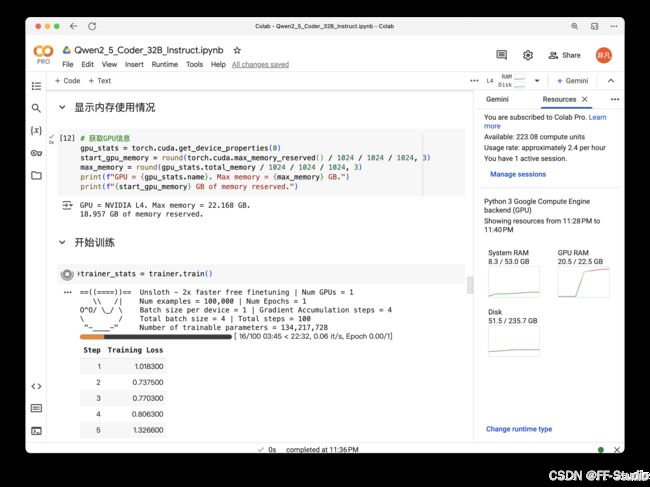Click Change runtime type link

519,429
